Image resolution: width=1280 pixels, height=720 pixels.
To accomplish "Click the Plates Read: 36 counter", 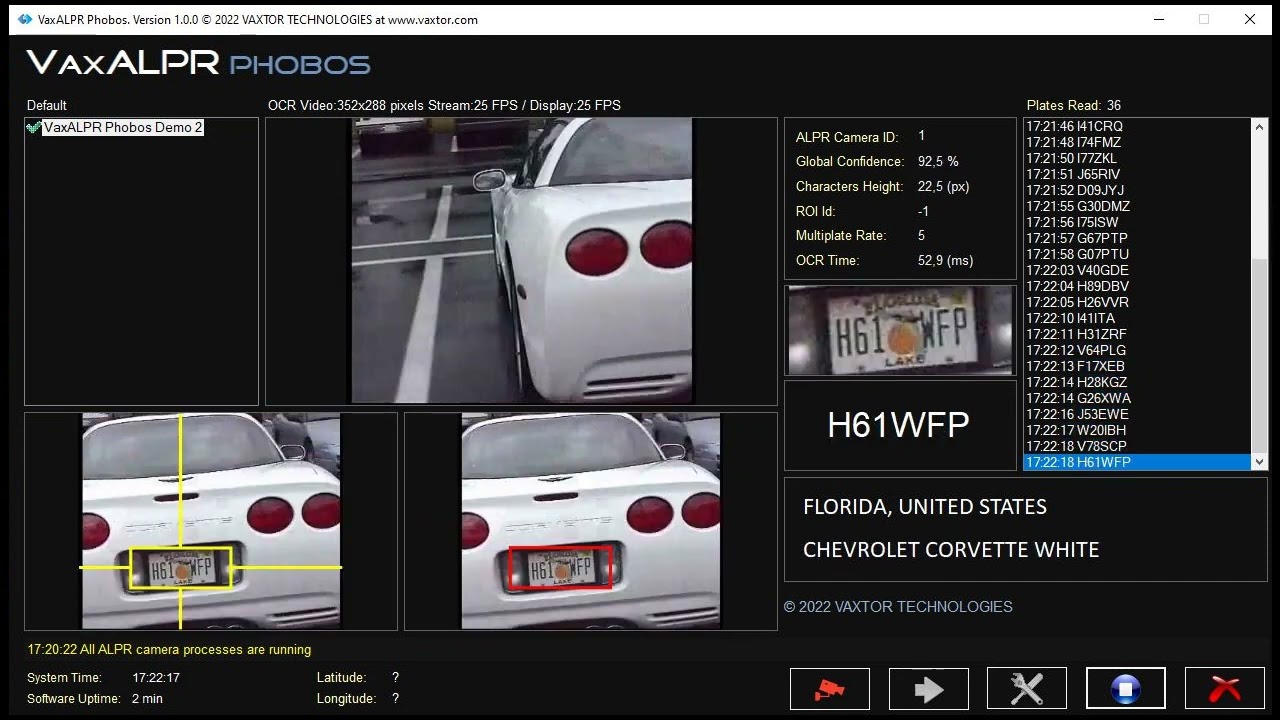I will click(x=1074, y=105).
